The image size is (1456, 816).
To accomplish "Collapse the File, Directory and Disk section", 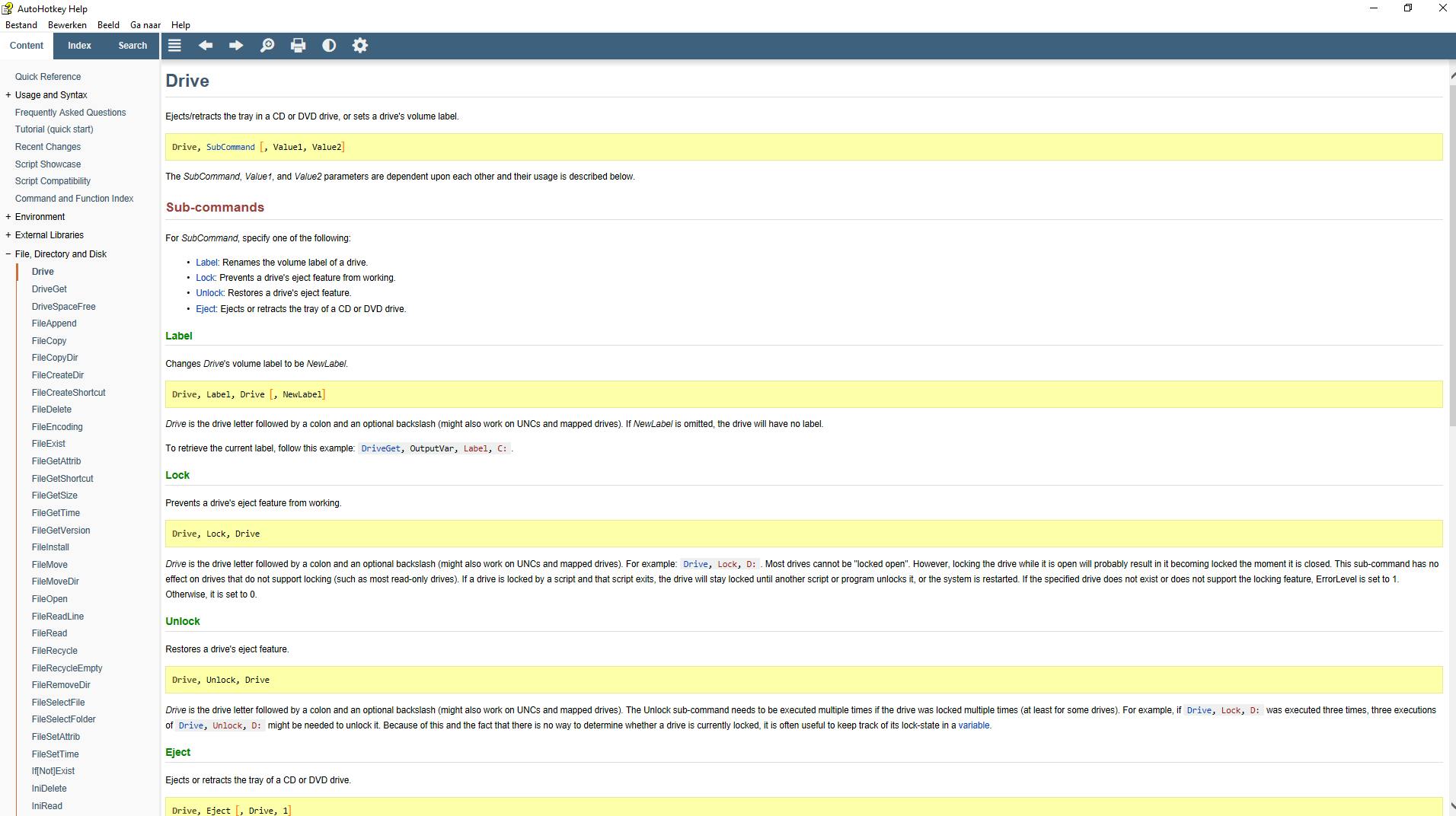I will [8, 254].
